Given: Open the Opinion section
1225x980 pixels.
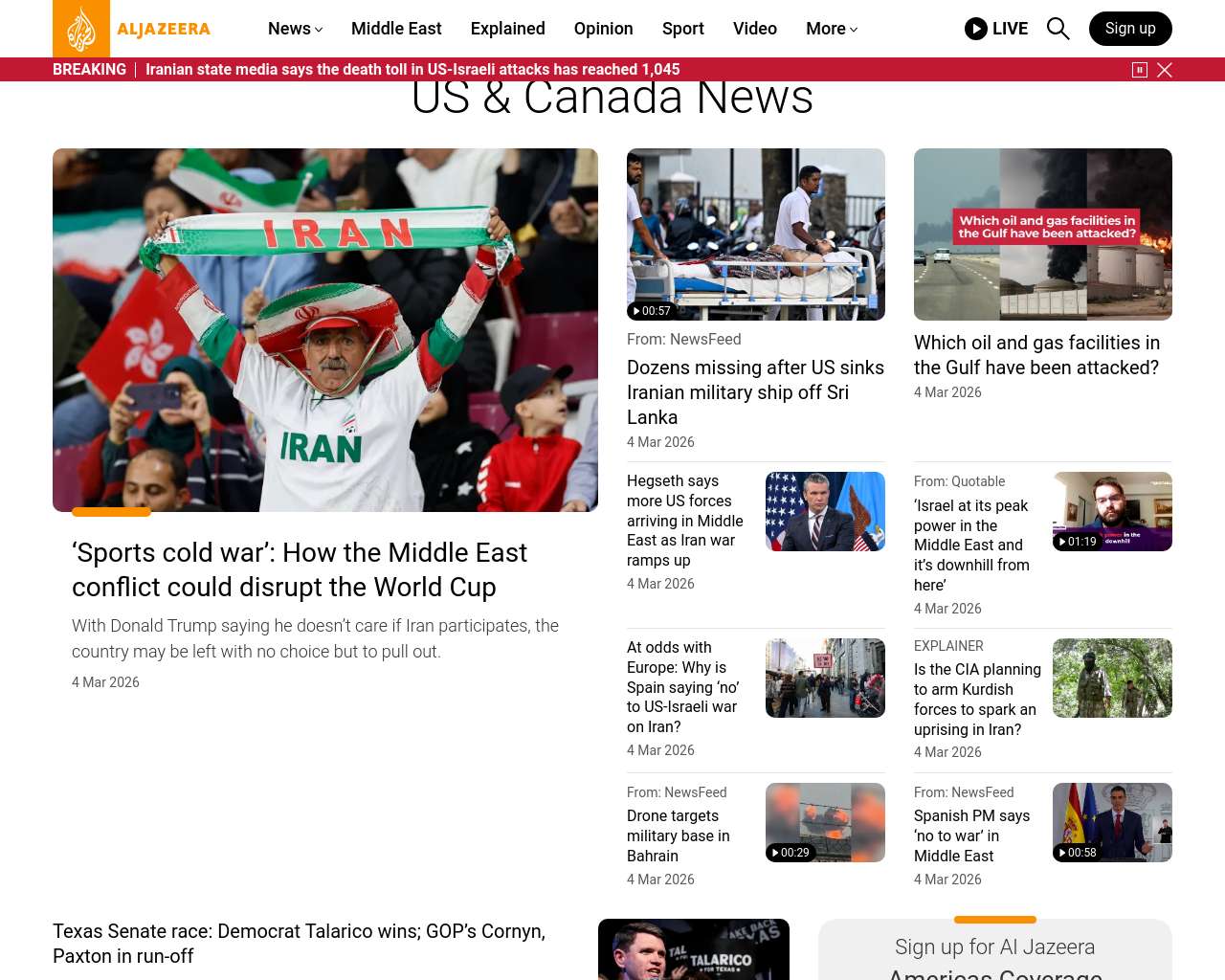Looking at the screenshot, I should pyautogui.click(x=604, y=29).
